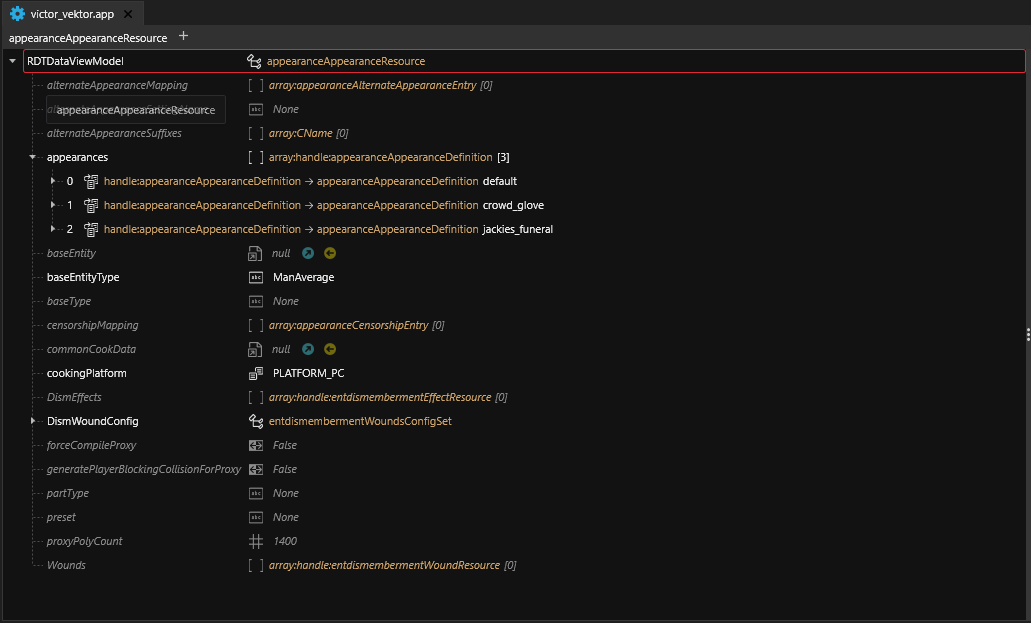
Task: Collapse the appearances array node
Action: tap(33, 157)
